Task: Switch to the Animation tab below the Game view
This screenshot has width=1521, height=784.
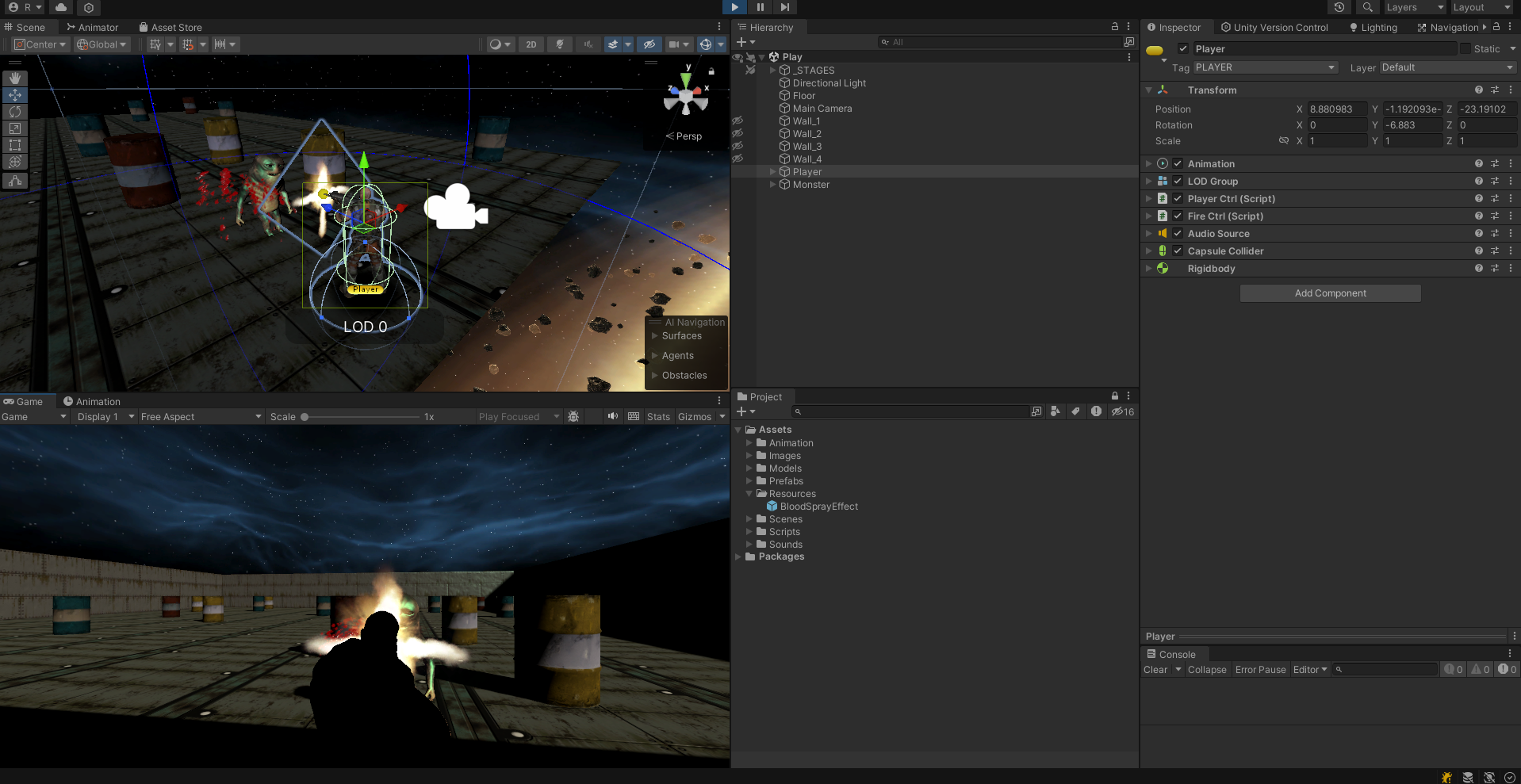Action: click(x=97, y=401)
